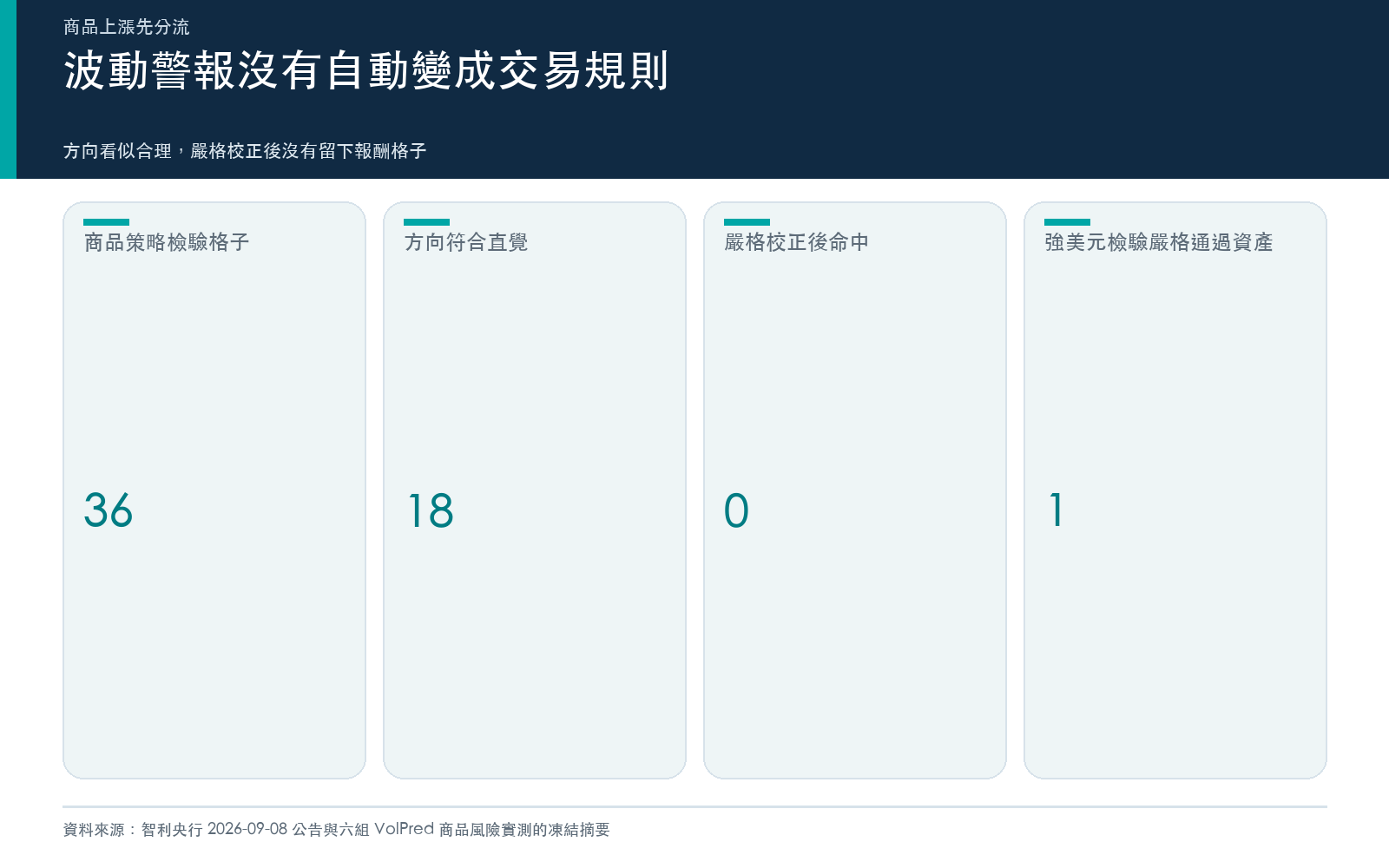Select the value 36
The height and width of the screenshot is (868, 1389).
(109, 510)
